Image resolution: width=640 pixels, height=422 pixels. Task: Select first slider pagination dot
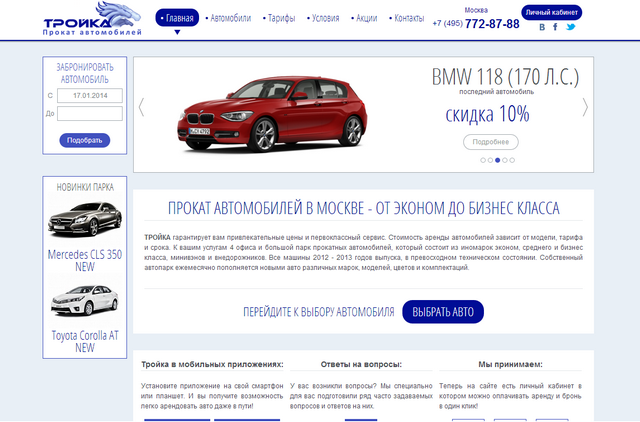tap(483, 160)
